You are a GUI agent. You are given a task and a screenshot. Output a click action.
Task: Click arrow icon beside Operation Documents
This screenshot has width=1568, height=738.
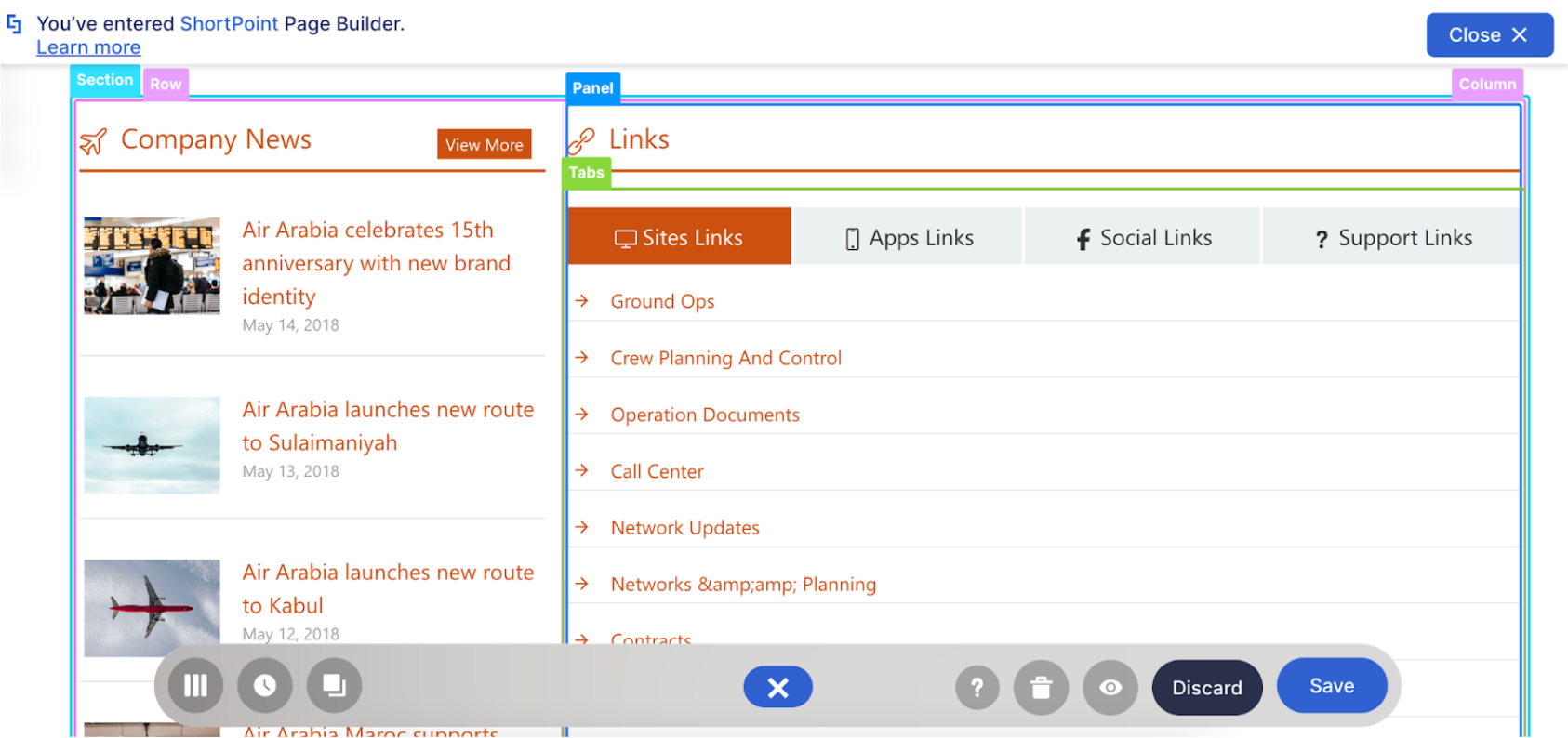pyautogui.click(x=582, y=414)
